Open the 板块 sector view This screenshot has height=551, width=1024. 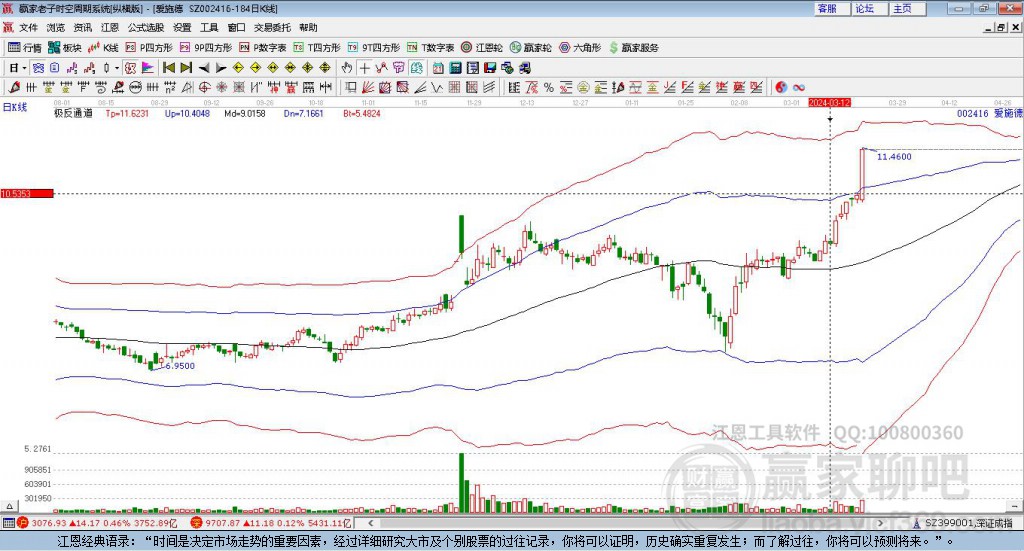pos(65,48)
